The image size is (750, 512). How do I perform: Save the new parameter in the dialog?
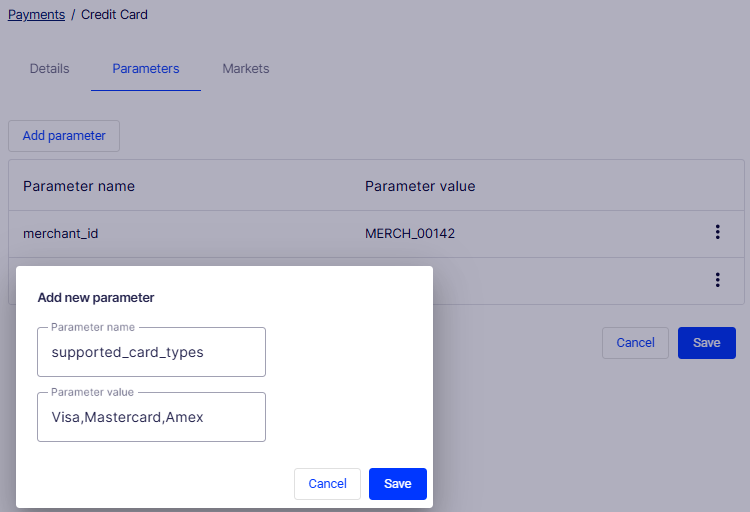[x=397, y=484]
